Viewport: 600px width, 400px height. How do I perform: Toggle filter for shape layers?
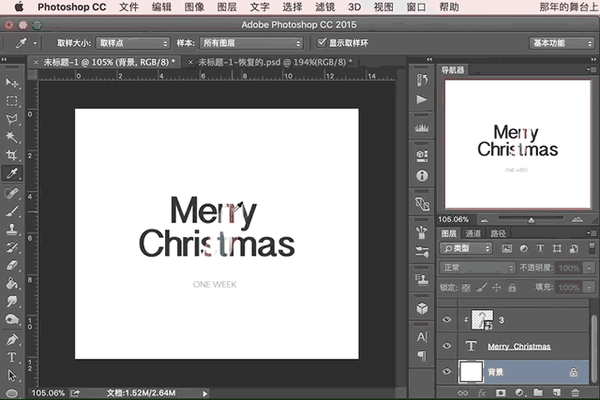(x=557, y=248)
